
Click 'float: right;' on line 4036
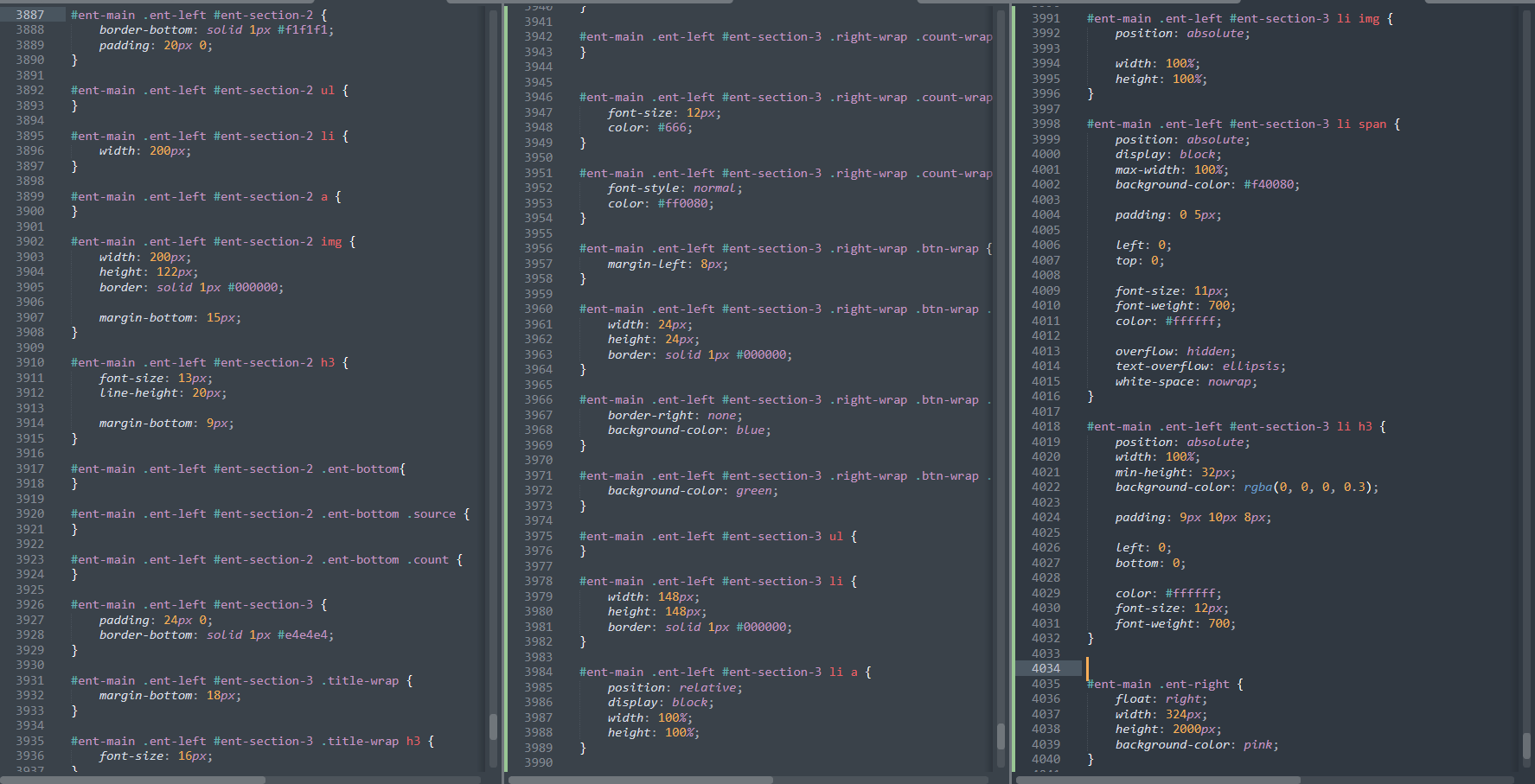(x=1161, y=699)
